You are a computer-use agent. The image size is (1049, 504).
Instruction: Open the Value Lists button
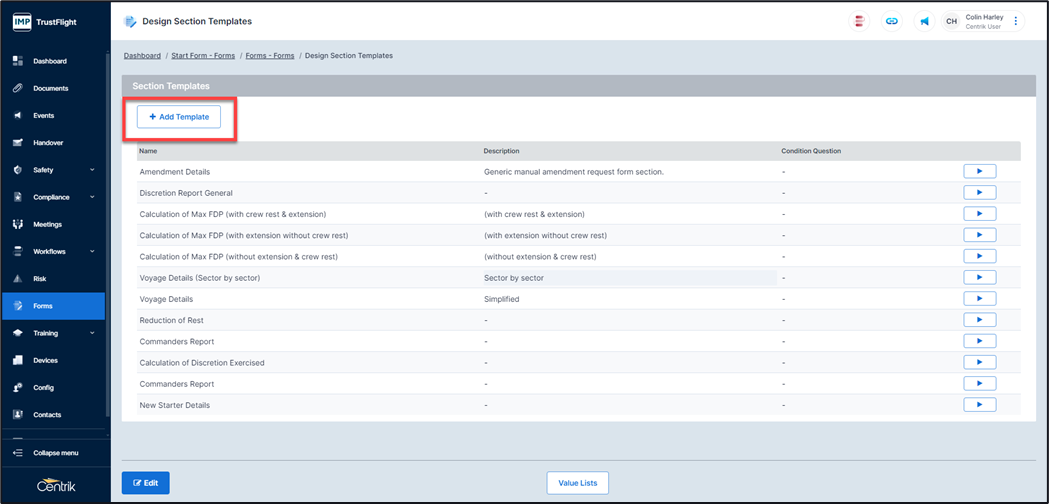click(x=578, y=483)
